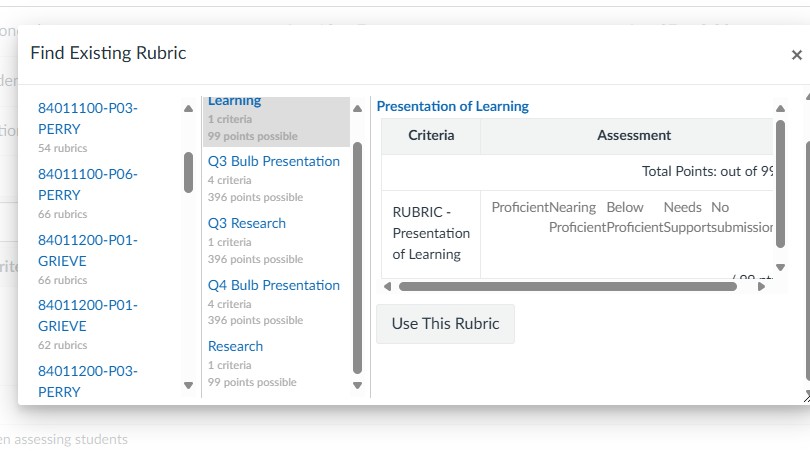Image resolution: width=810 pixels, height=457 pixels.
Task: Open 84011200-P01-GRIEVE with 66 rubrics
Action: click(87, 250)
